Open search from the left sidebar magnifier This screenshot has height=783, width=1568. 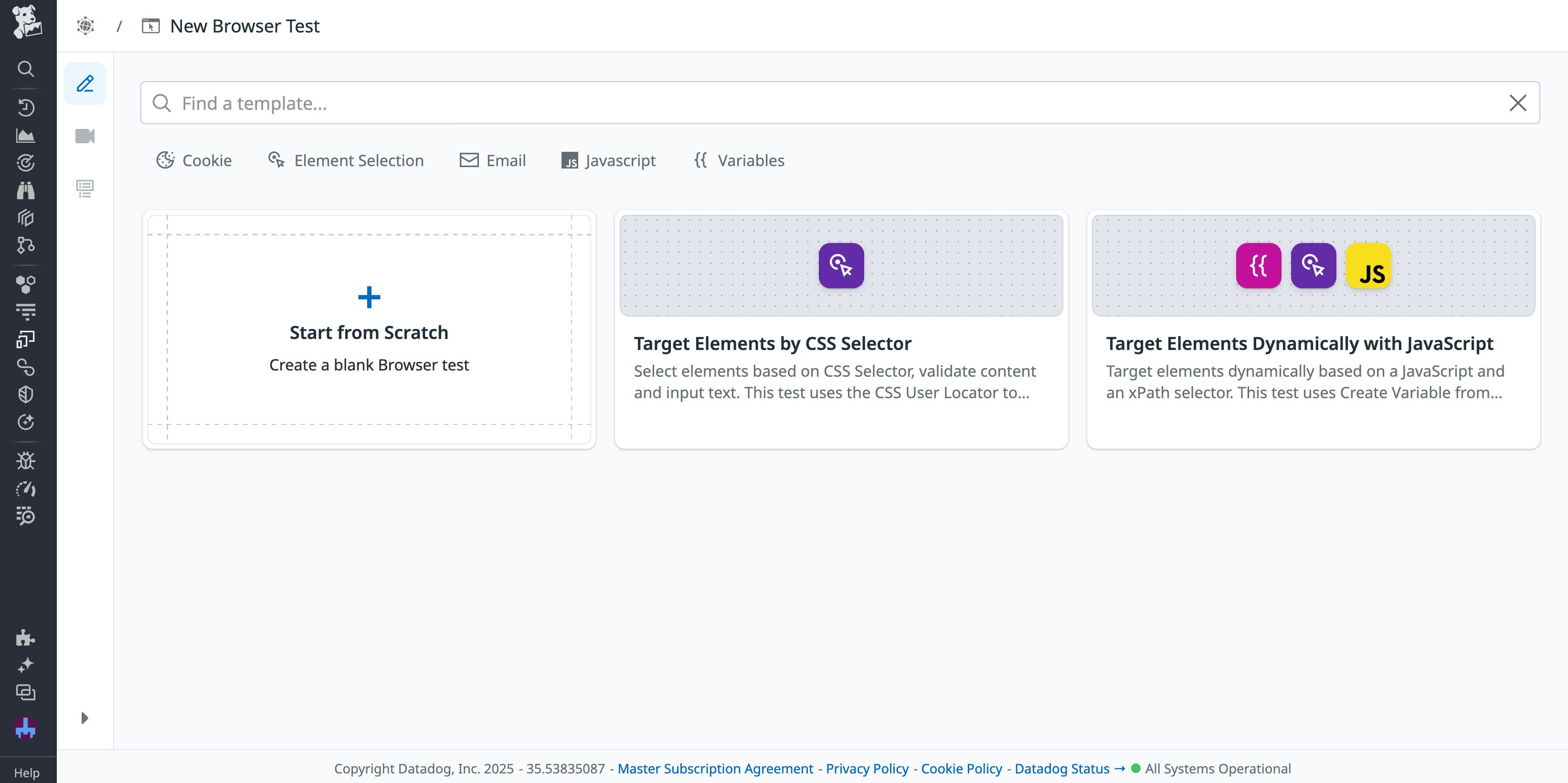pyautogui.click(x=26, y=69)
